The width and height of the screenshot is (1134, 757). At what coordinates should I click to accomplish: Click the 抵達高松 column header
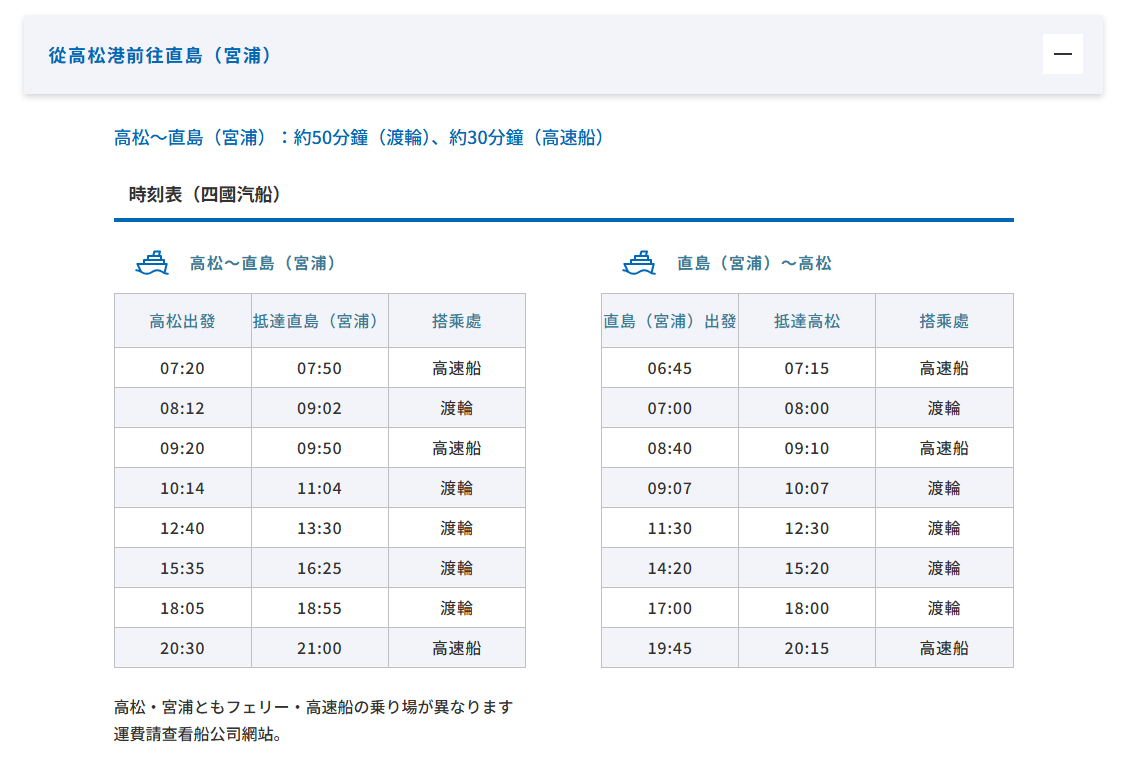coord(807,321)
